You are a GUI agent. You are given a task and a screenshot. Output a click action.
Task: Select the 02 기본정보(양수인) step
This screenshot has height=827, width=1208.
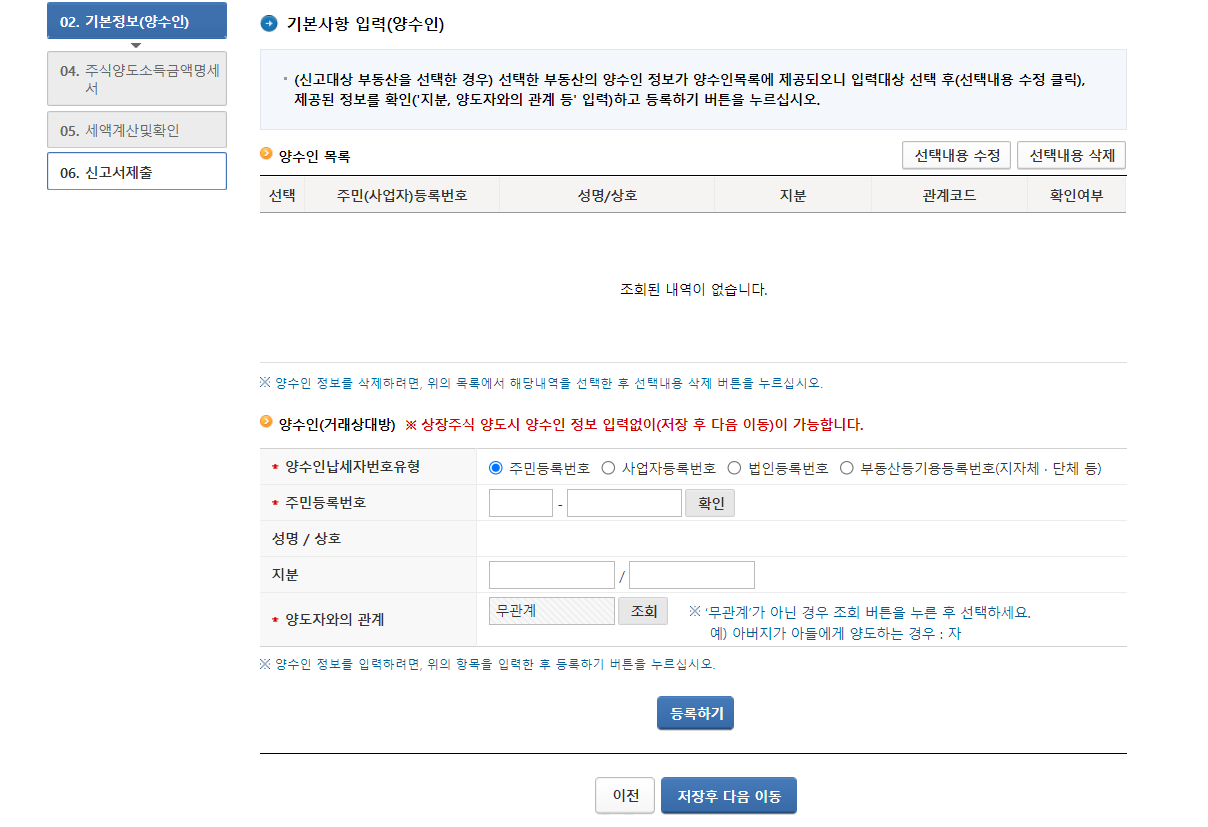[x=136, y=20]
